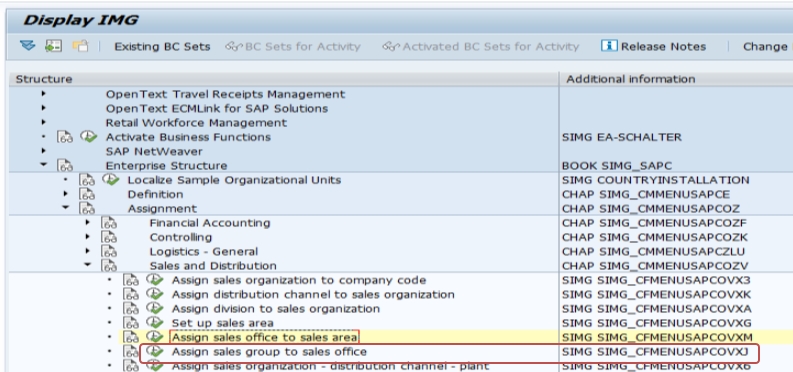Image resolution: width=793 pixels, height=372 pixels.
Task: Click the SIMG SIMG_CFMENUSAPCOVX3 cell
Action: point(656,280)
